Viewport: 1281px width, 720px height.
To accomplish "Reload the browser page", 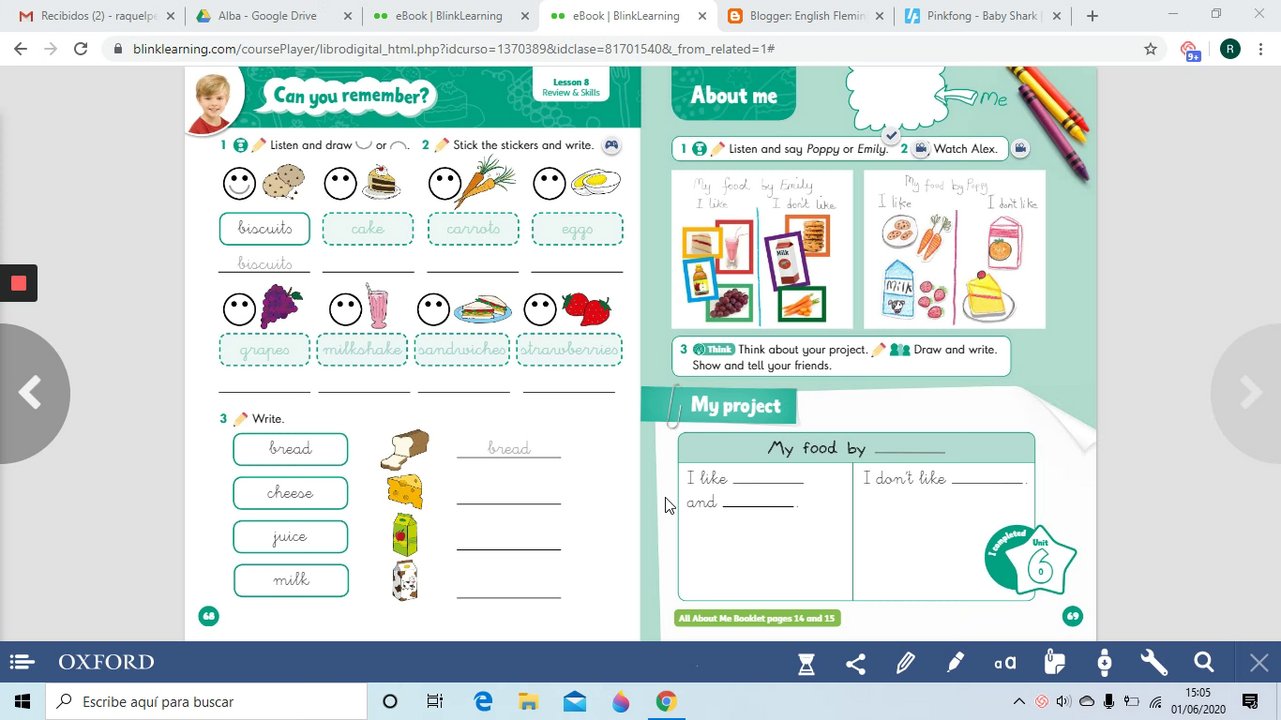I will pyautogui.click(x=81, y=49).
